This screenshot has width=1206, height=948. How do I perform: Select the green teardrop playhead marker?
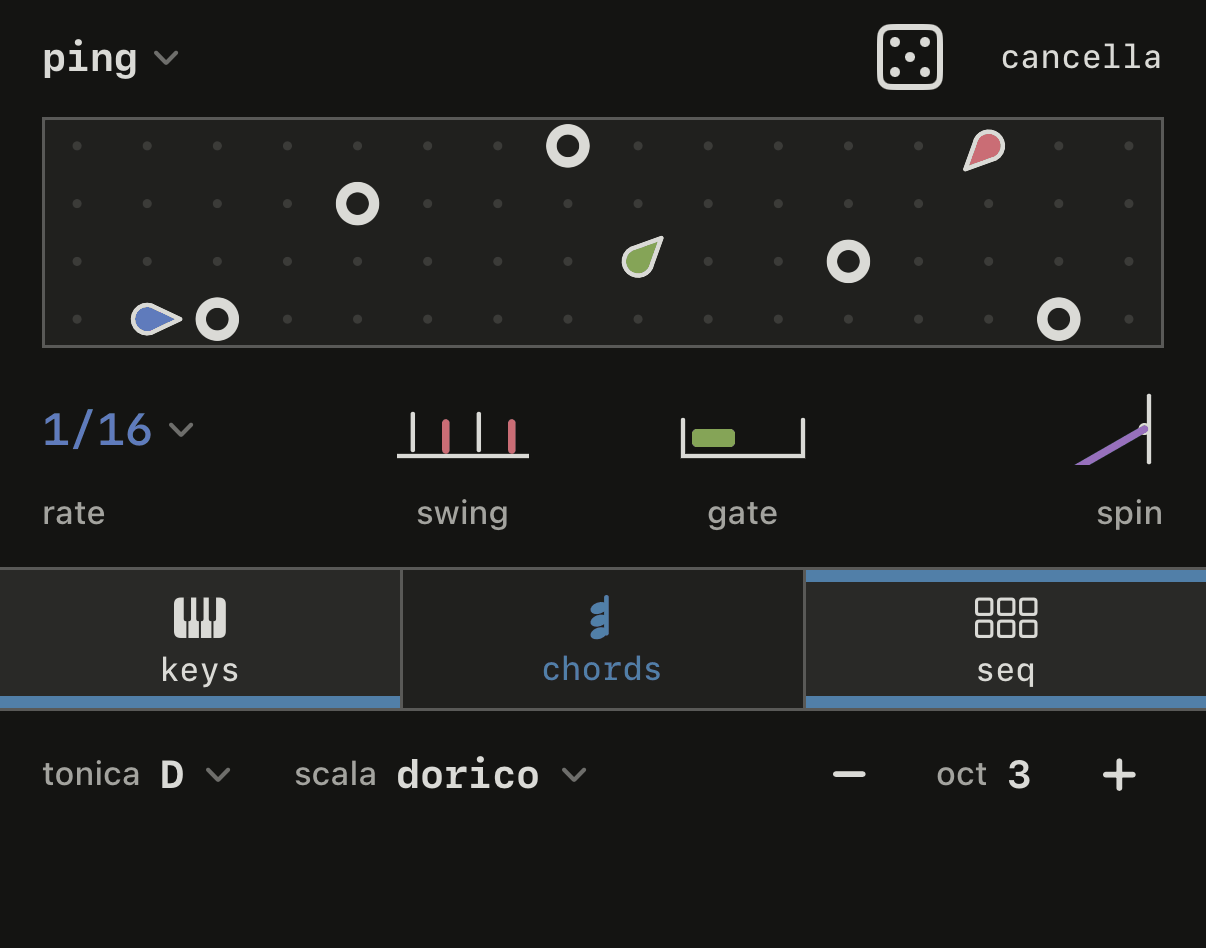point(642,257)
